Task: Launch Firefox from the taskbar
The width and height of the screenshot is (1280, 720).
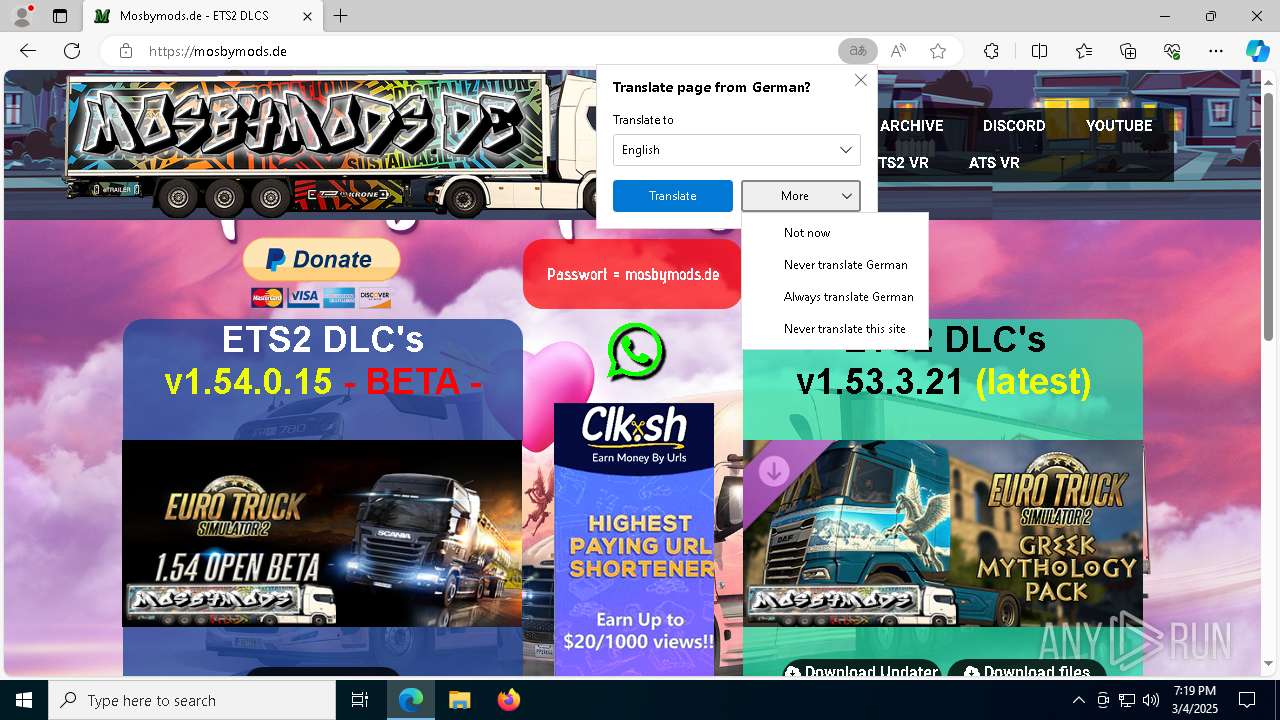Action: [508, 700]
